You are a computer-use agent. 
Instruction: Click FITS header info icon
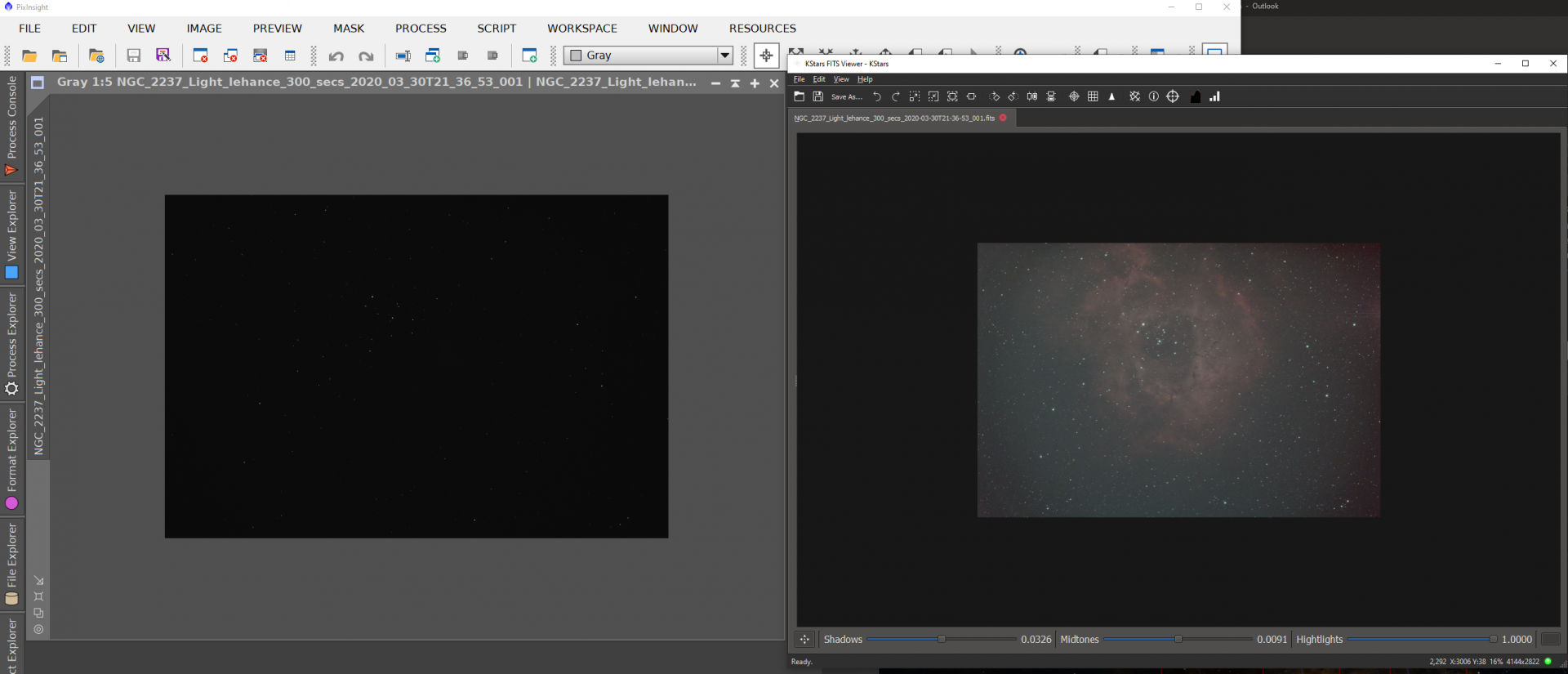(x=1153, y=96)
